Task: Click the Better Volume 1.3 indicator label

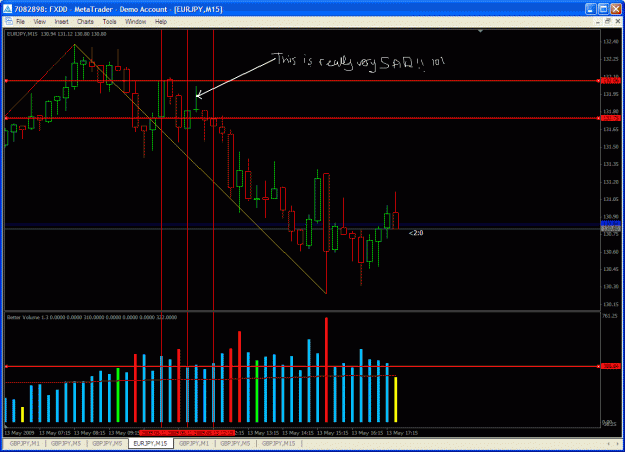Action: click(x=92, y=317)
